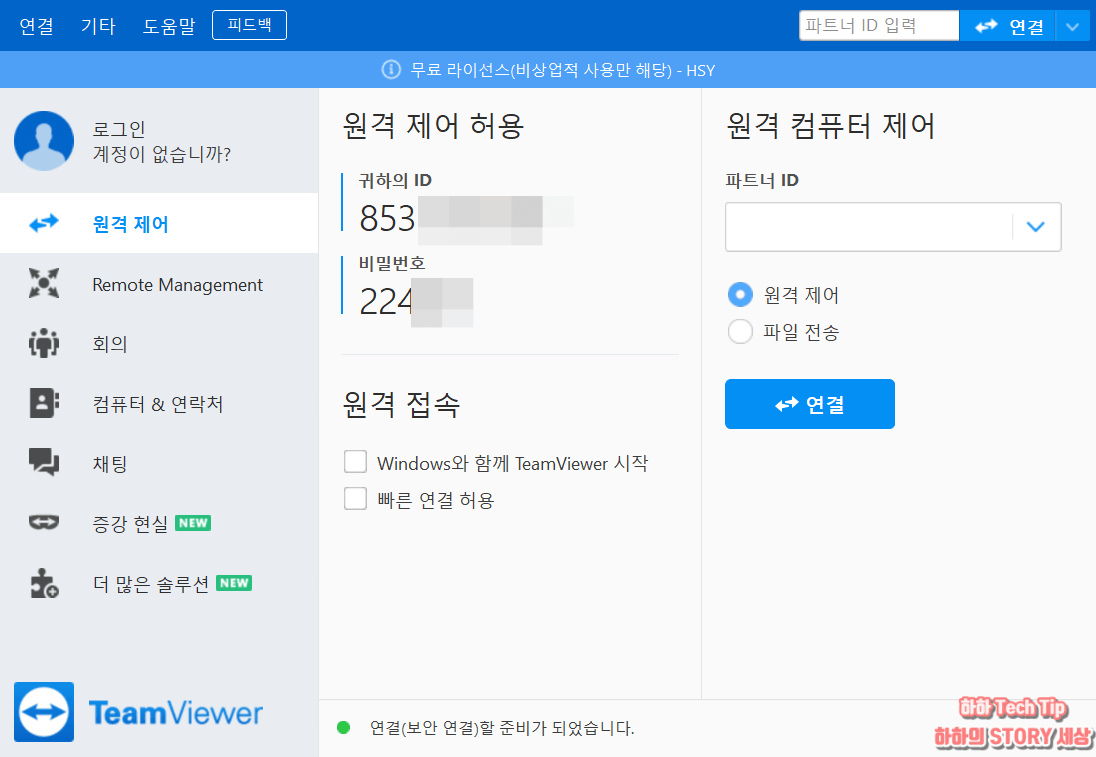This screenshot has height=757, width=1096.
Task: Click NEW badge beside 더 많은 솔루션
Action: click(234, 583)
